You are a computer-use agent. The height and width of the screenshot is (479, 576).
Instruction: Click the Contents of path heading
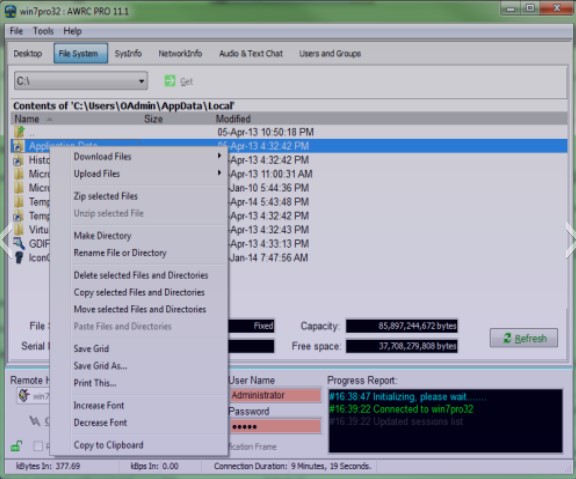(x=124, y=106)
